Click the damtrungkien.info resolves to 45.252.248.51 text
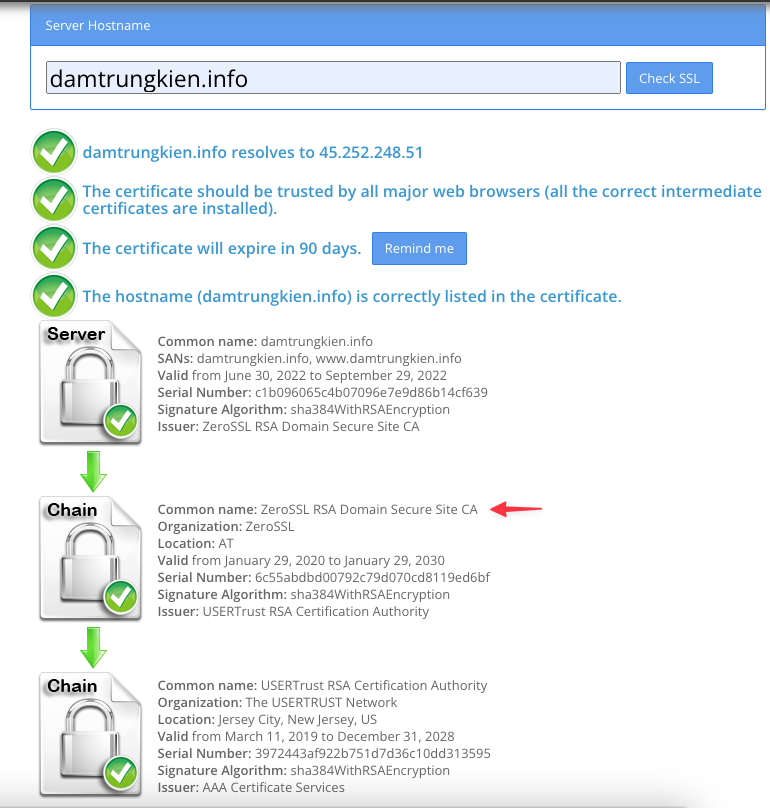This screenshot has width=770, height=808. 253,153
